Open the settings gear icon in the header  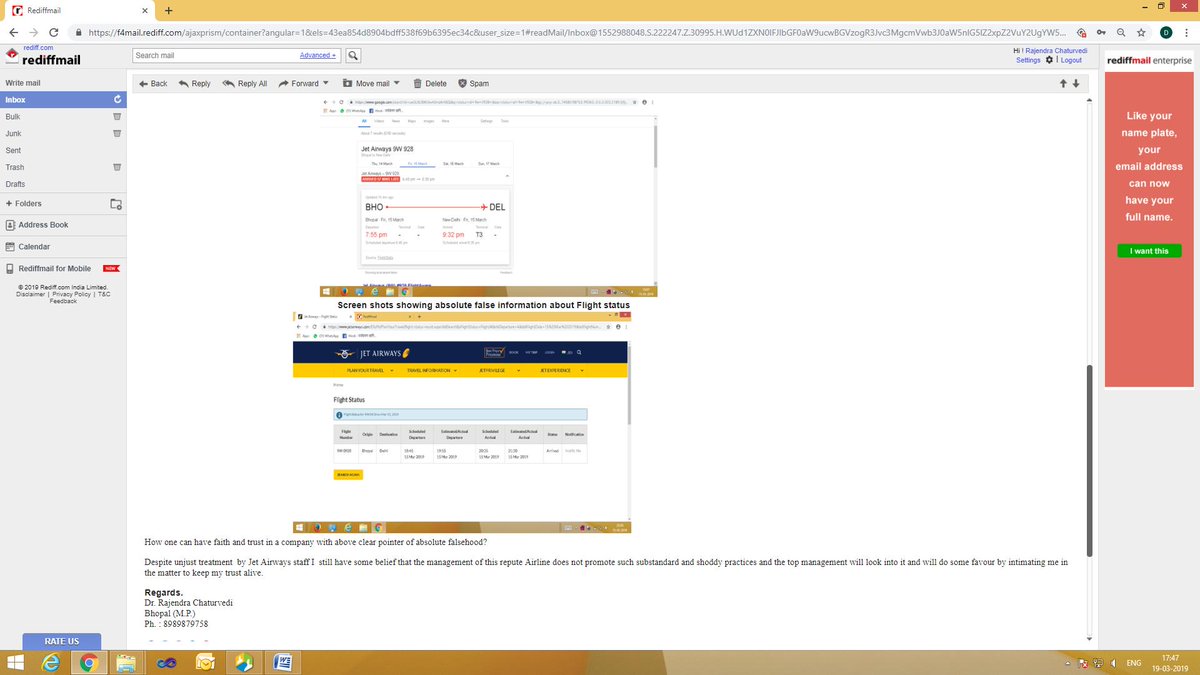1049,60
